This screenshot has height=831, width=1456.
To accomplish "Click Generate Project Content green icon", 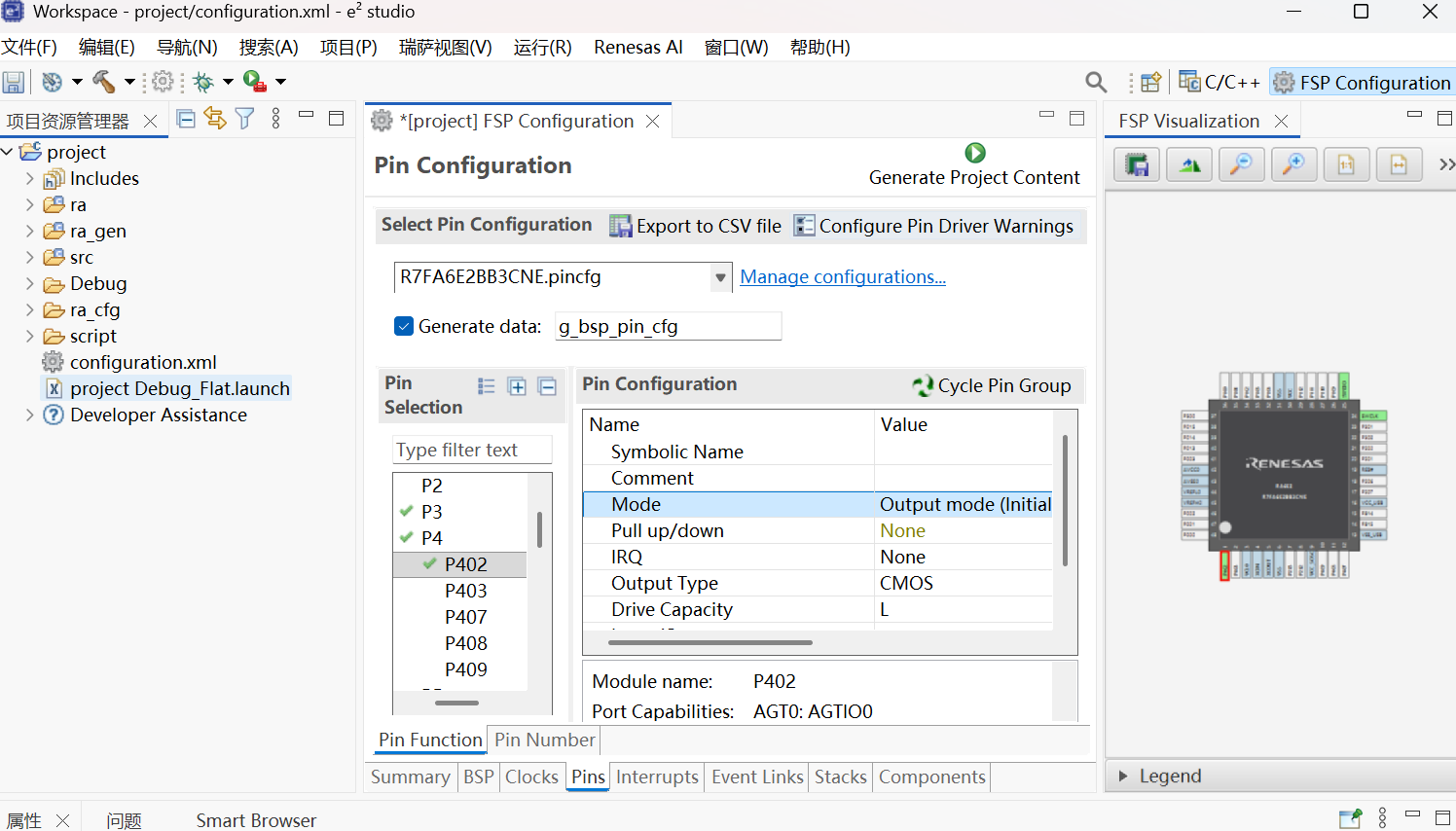I will click(x=975, y=153).
